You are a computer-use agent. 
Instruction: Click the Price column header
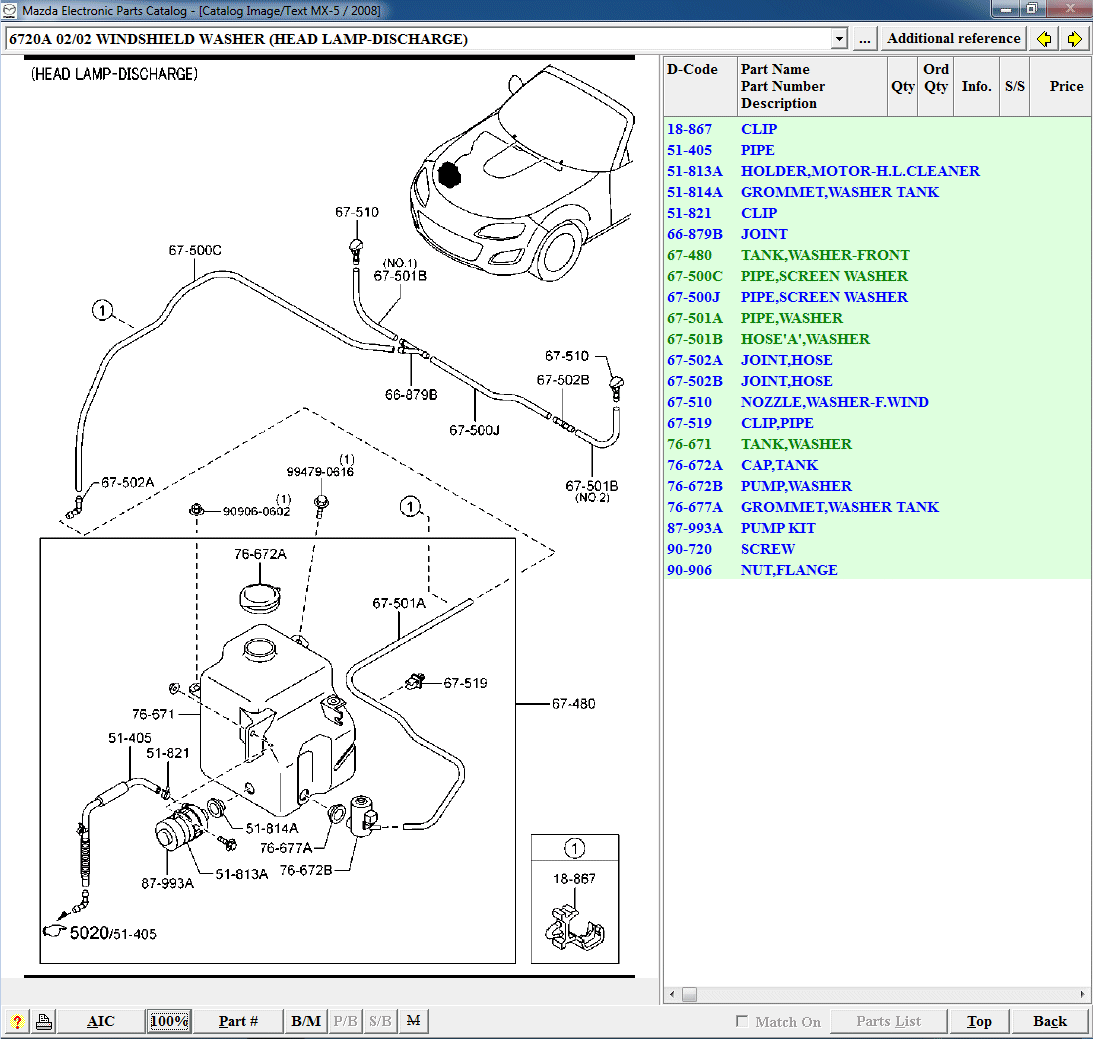click(1061, 86)
